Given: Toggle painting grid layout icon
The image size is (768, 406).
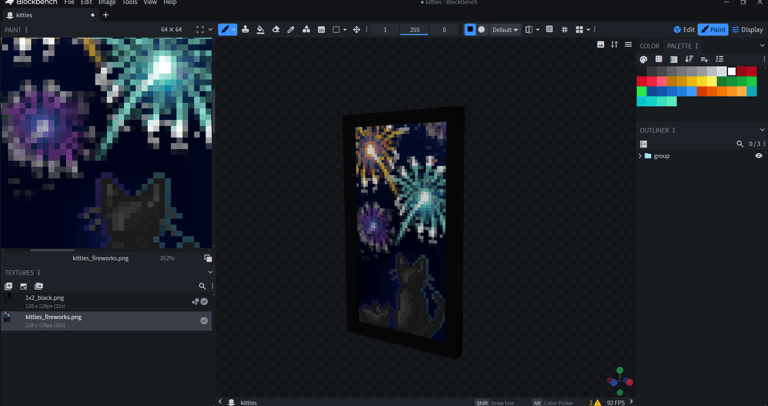Looking at the screenshot, I should point(579,29).
